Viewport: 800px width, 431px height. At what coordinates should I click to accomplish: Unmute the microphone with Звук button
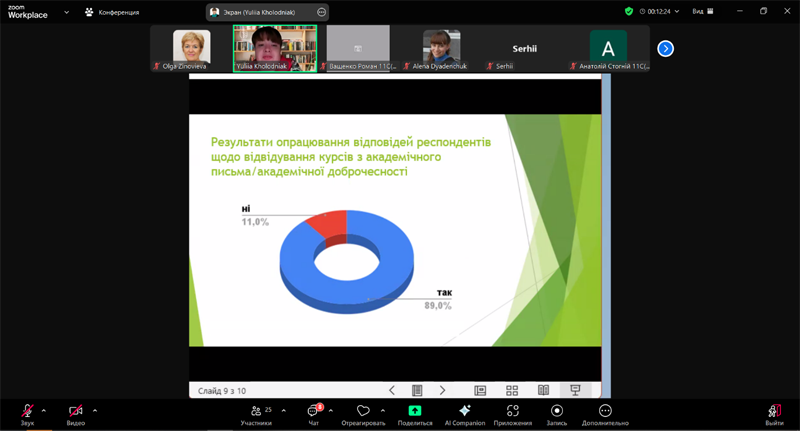pyautogui.click(x=27, y=414)
